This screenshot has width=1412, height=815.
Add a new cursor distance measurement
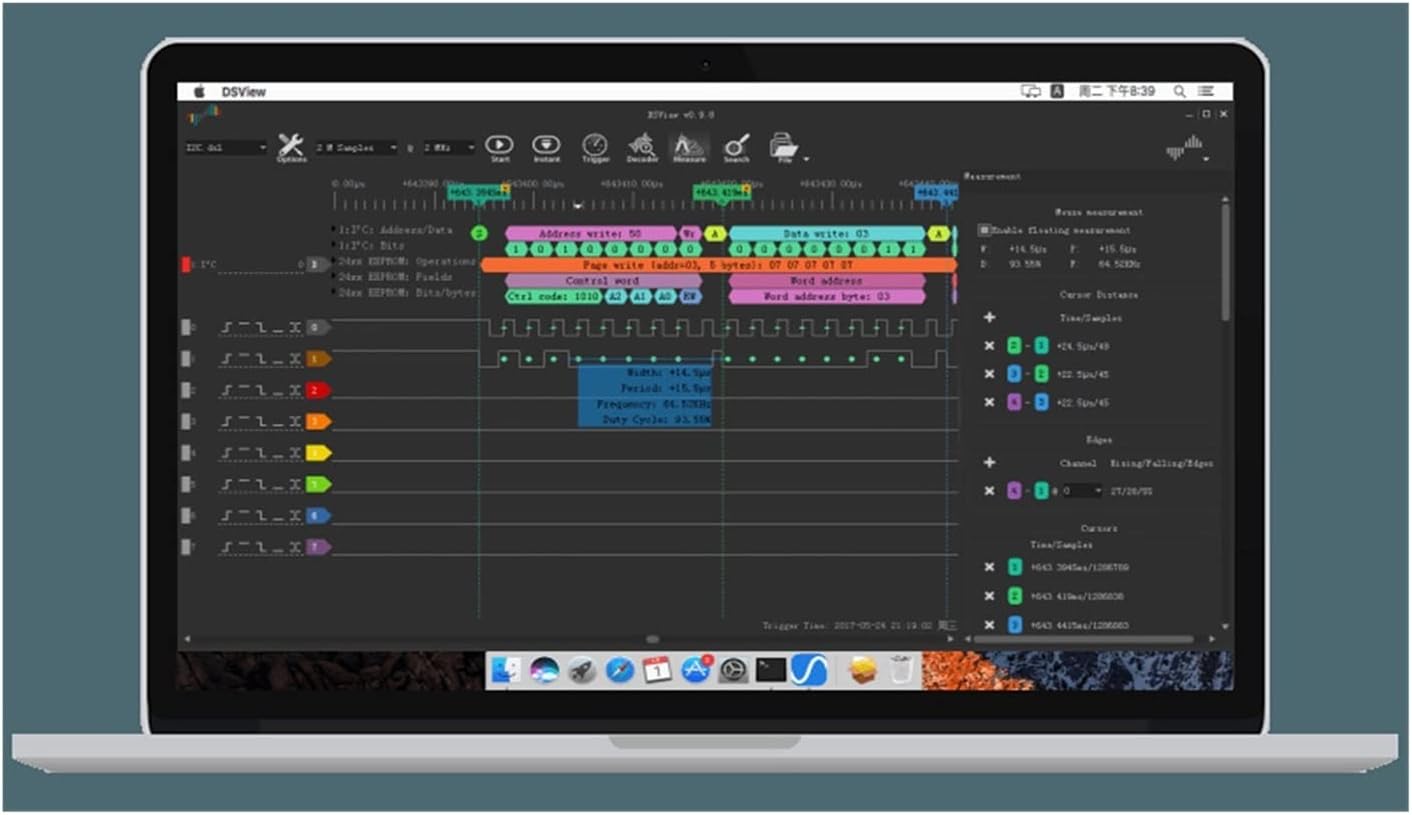(989, 318)
